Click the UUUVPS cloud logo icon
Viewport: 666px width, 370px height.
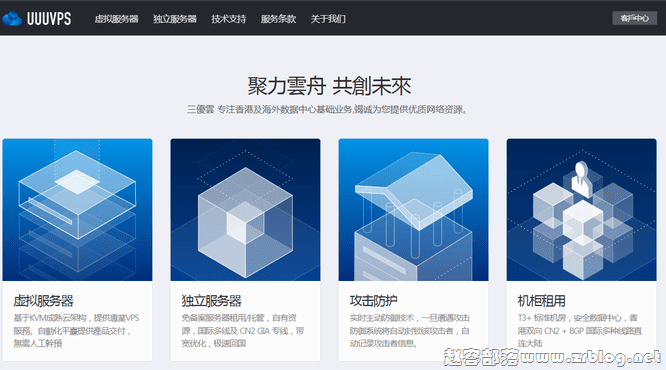coord(12,19)
